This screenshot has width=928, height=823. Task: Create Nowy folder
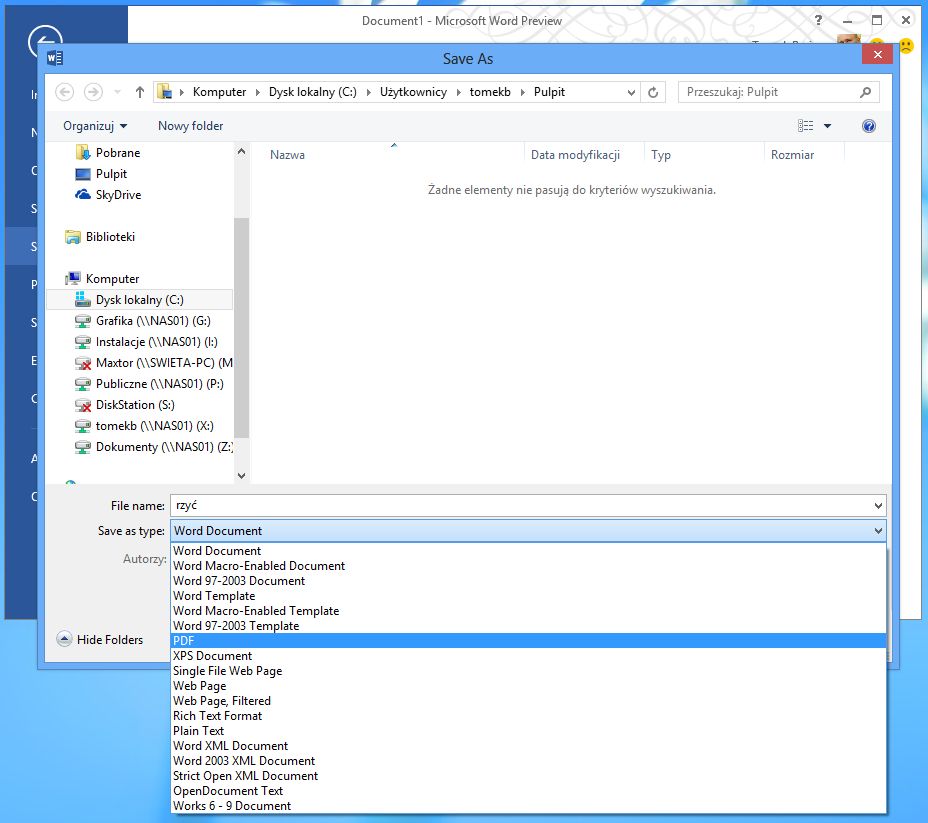click(x=191, y=125)
